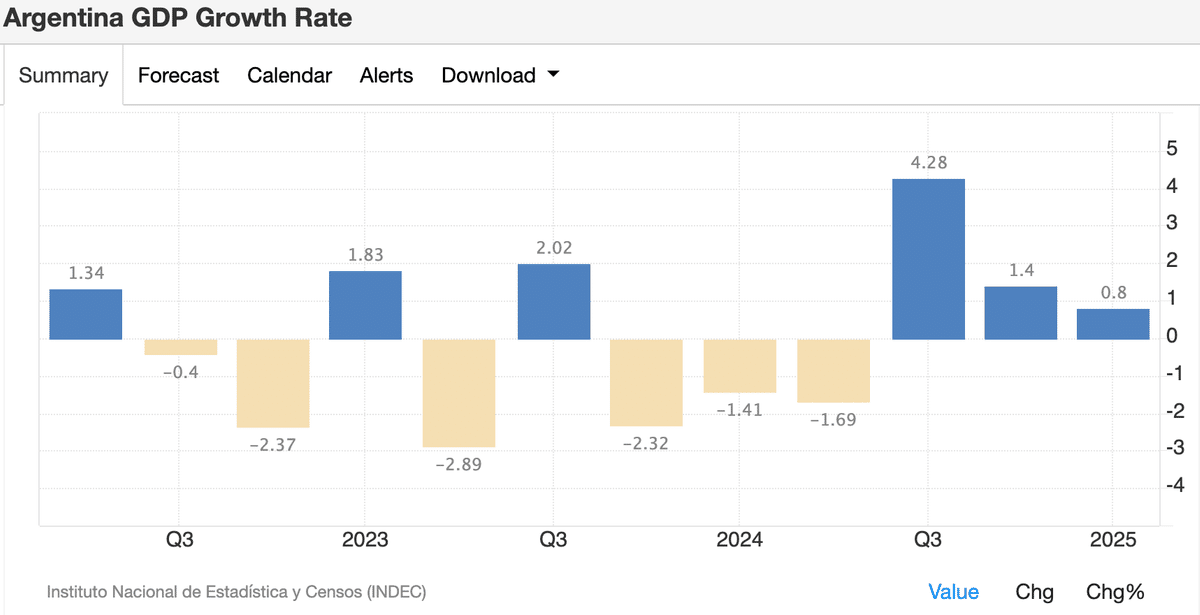This screenshot has height=615, width=1200.
Task: Toggle the Chg% percentage change view
Action: pos(1115,592)
